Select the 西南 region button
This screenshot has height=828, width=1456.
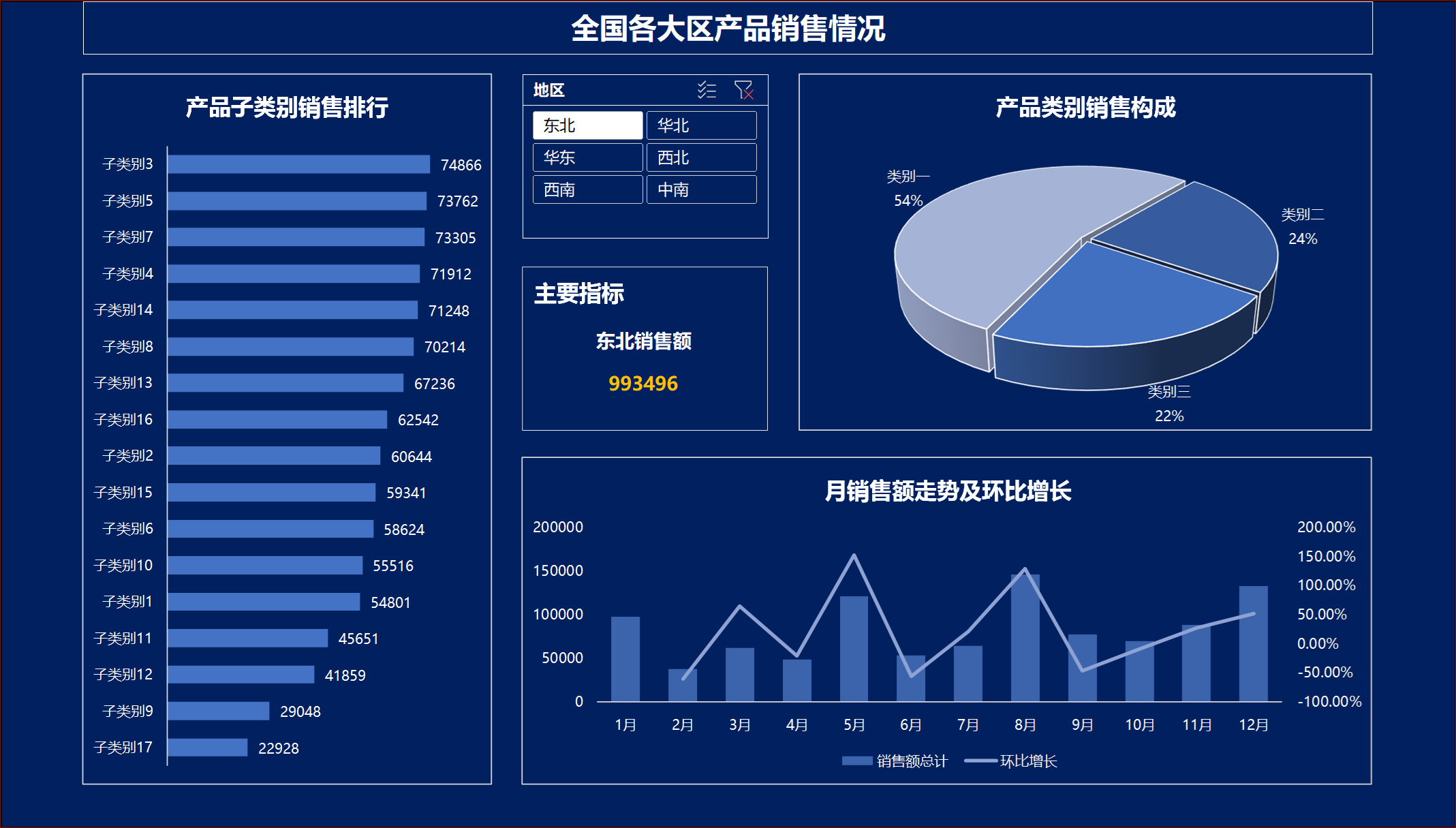587,189
